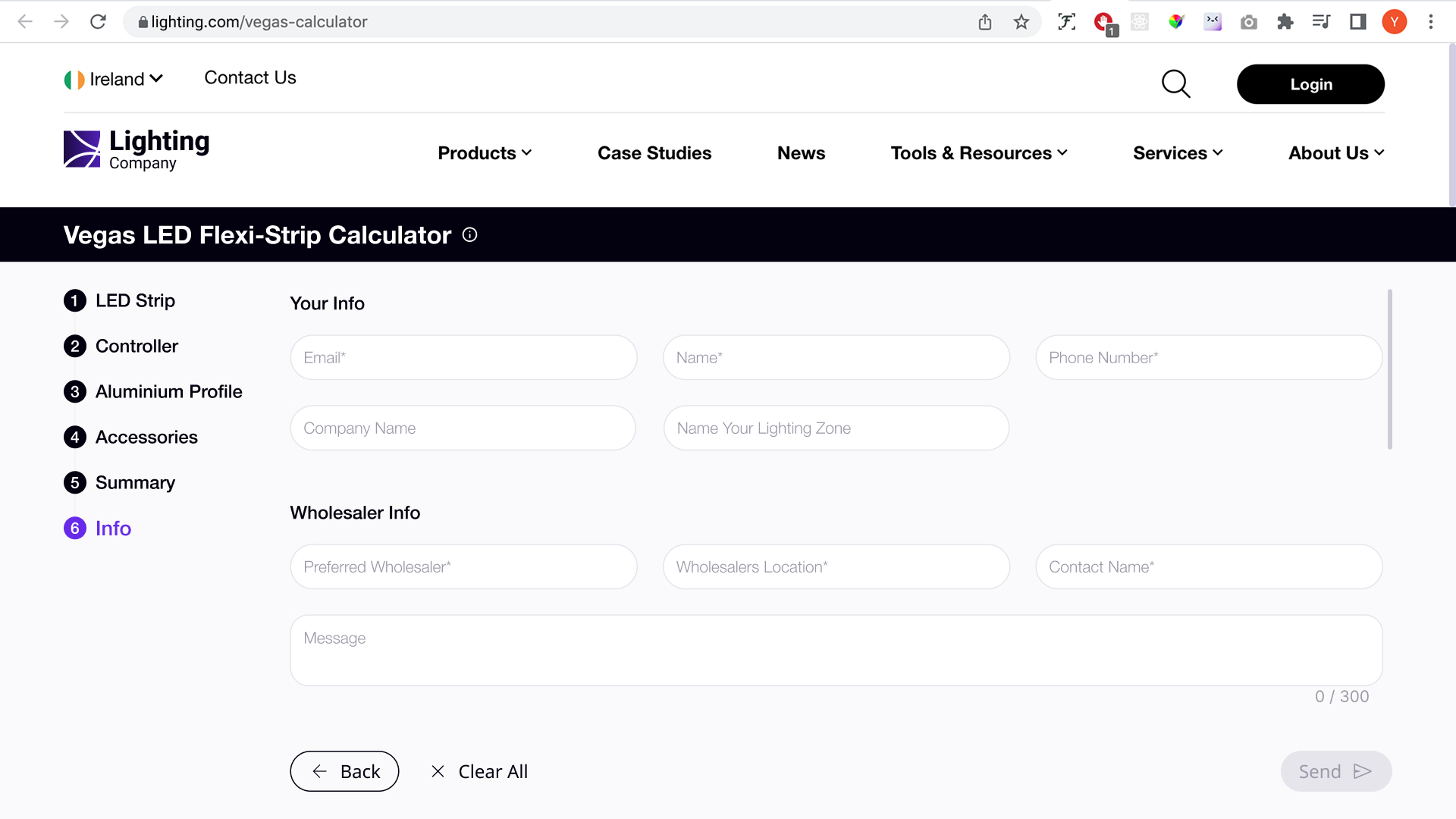The width and height of the screenshot is (1456, 819).
Task: Open the browser side panel icon
Action: pyautogui.click(x=1357, y=22)
